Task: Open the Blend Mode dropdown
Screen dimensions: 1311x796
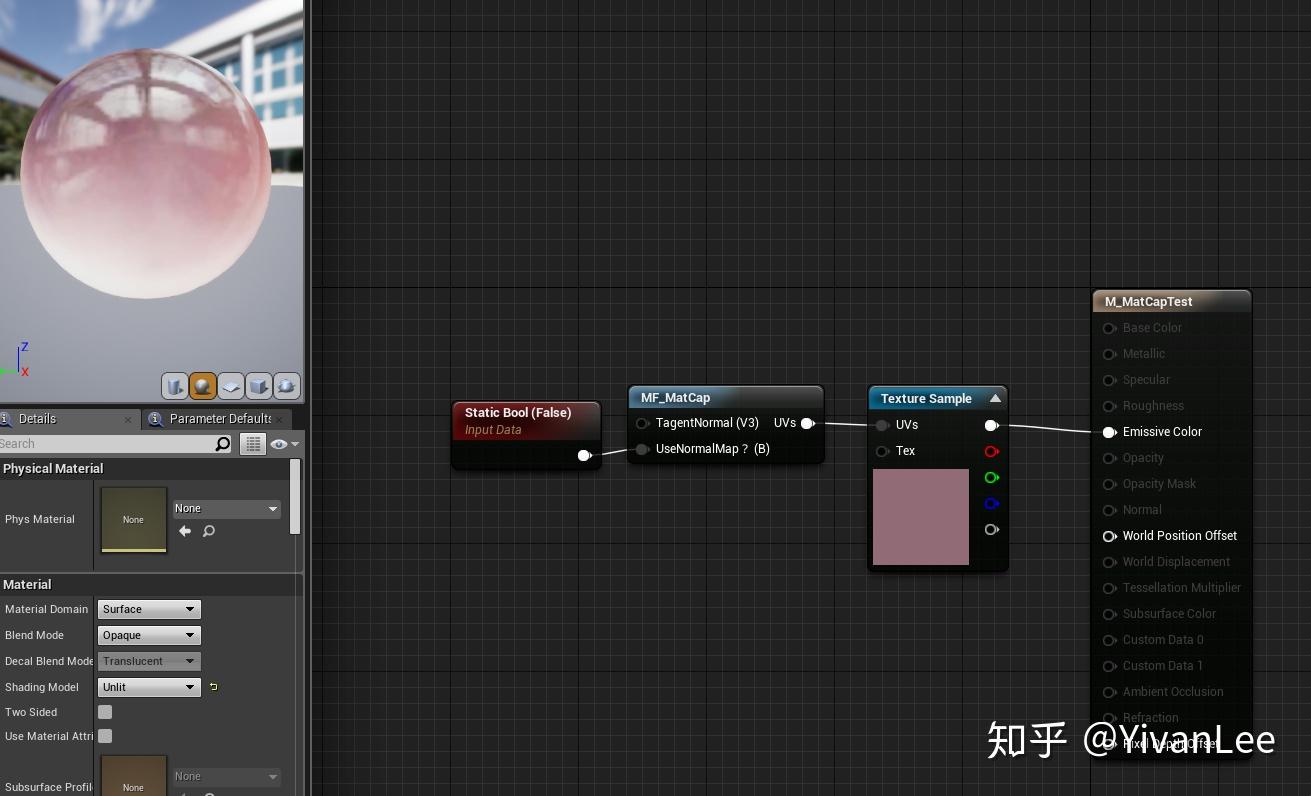Action: 148,635
